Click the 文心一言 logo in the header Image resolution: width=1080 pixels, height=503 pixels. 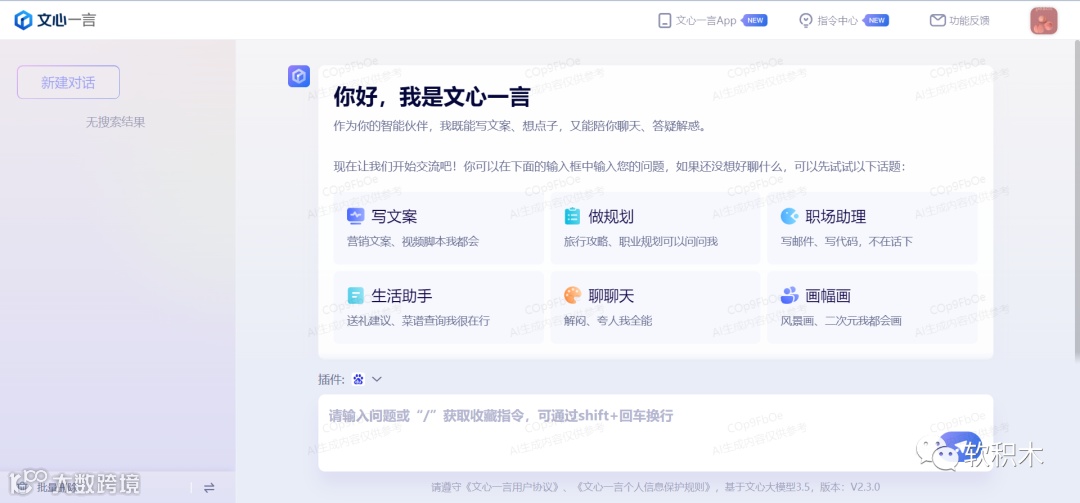[55, 20]
